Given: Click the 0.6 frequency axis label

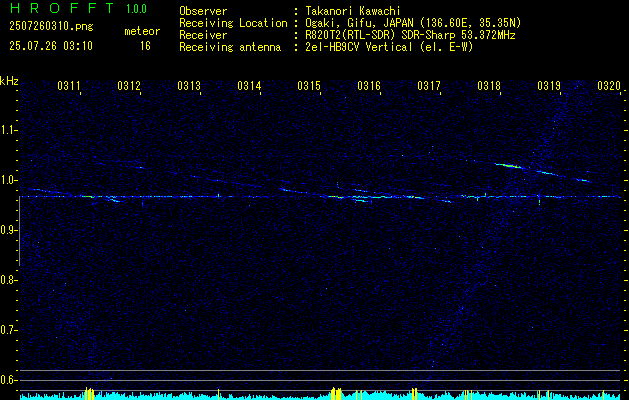Looking at the screenshot, I should tap(8, 380).
